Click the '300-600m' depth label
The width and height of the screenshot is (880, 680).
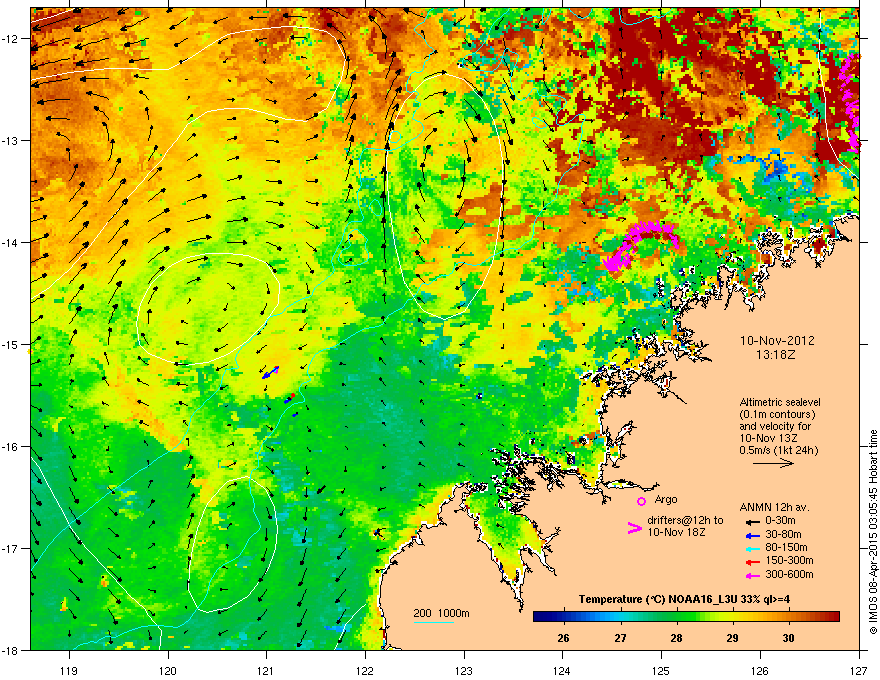coord(789,575)
